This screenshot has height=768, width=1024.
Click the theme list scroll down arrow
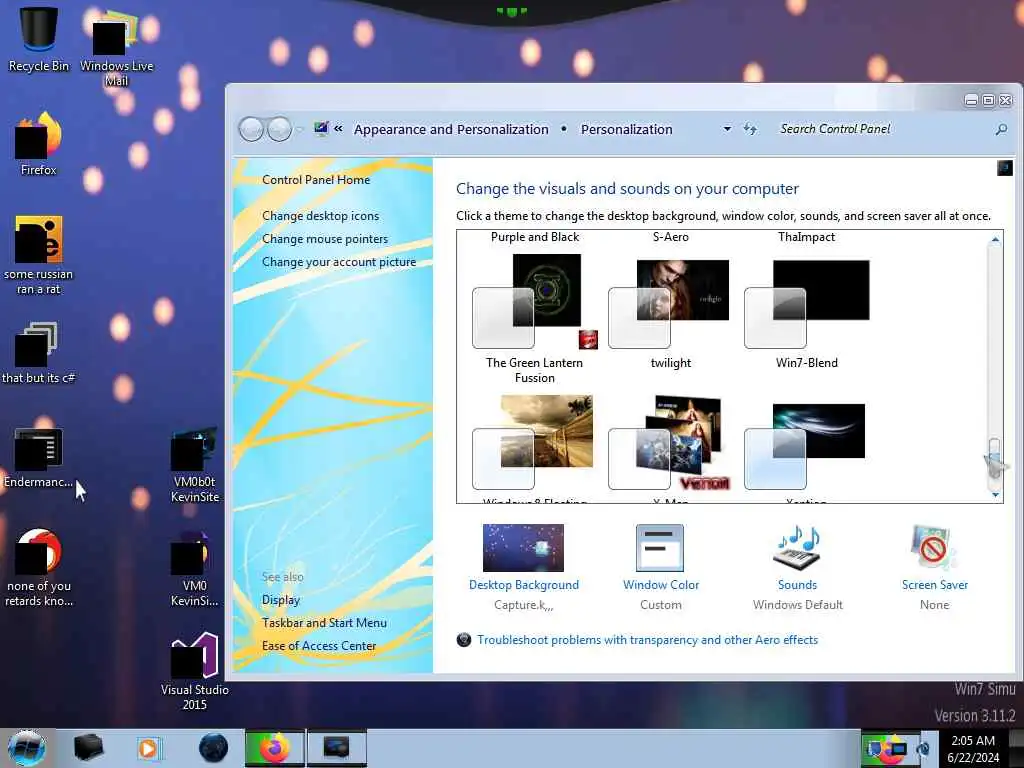coord(995,494)
